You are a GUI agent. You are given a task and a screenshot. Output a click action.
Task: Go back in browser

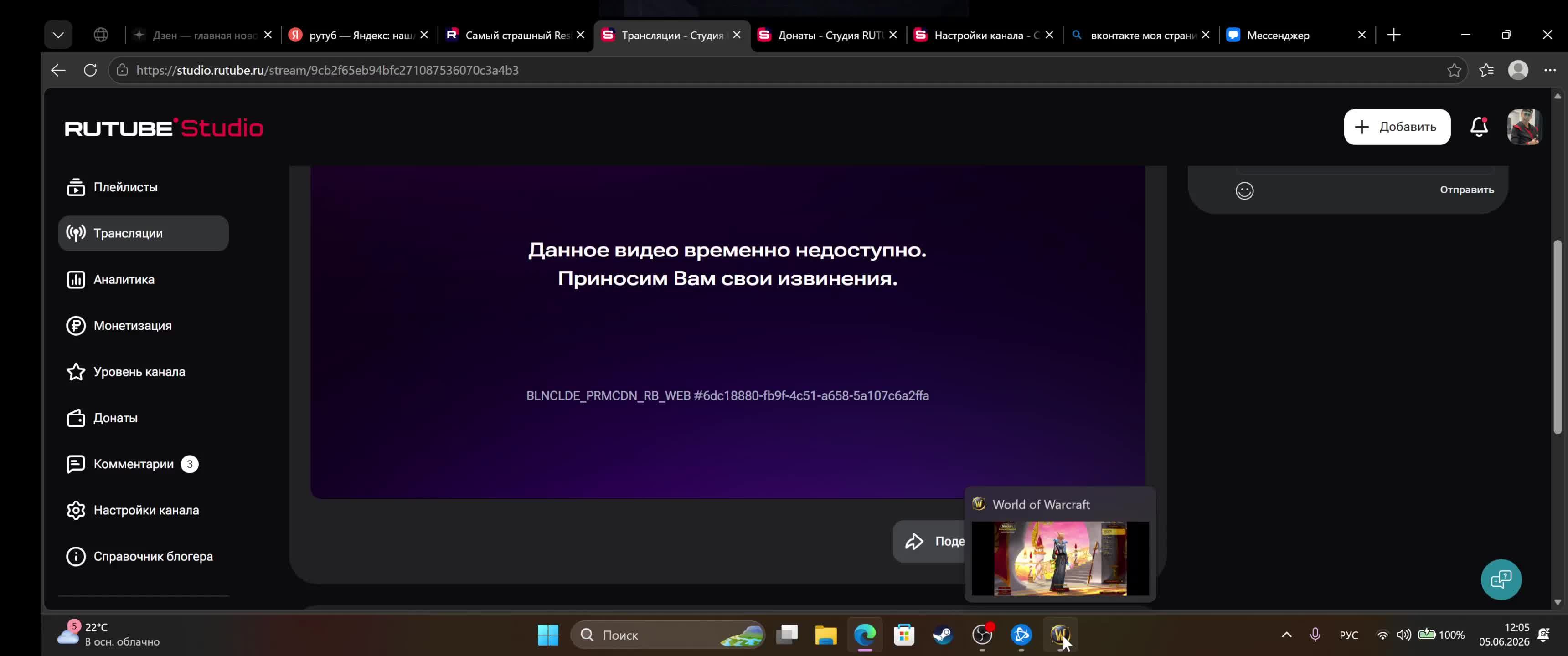tap(58, 70)
